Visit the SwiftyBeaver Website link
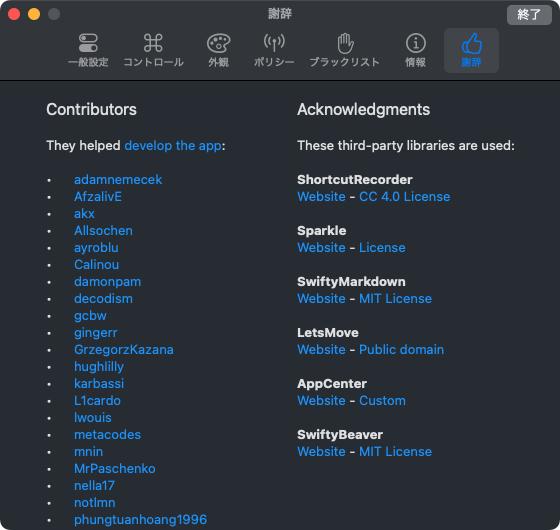The image size is (560, 530). pos(321,451)
